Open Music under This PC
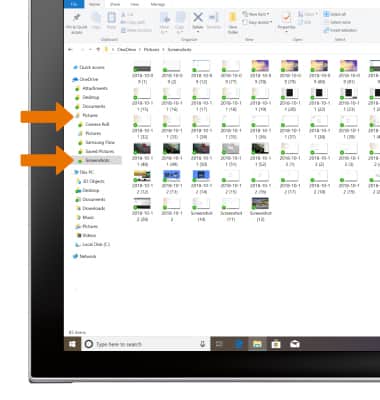Viewport: 380px width, 400px height. [85, 217]
